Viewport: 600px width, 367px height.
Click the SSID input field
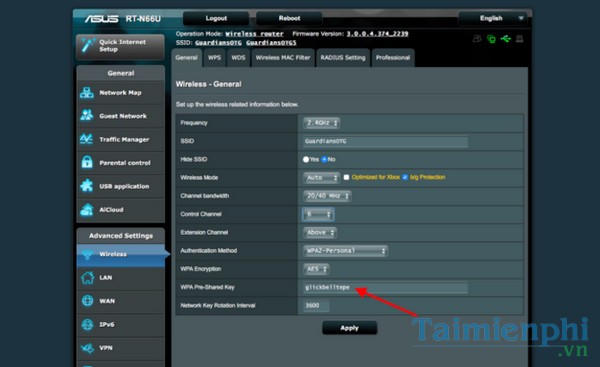coord(385,142)
